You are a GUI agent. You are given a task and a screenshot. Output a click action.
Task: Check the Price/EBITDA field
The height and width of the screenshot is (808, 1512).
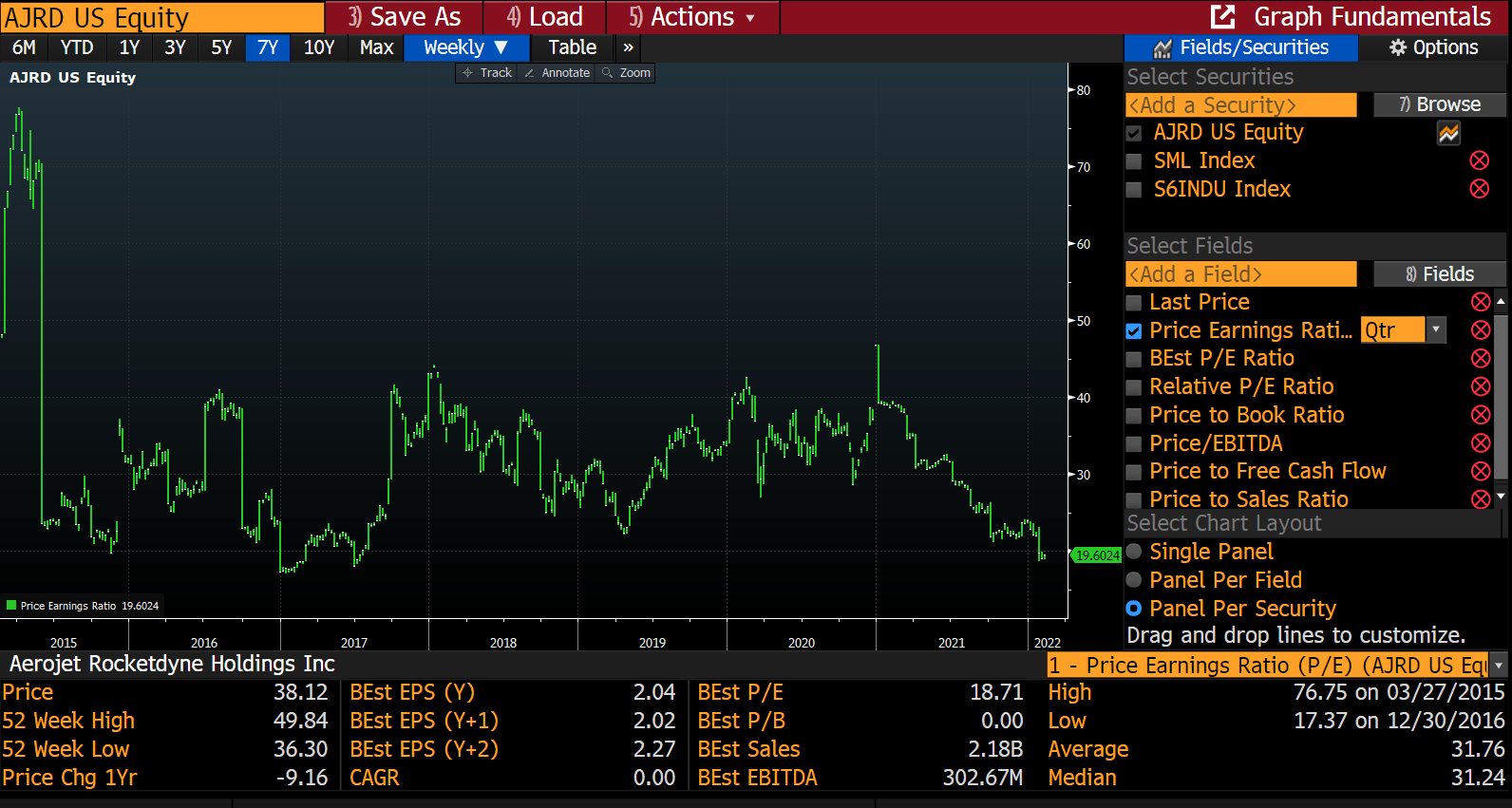(x=1133, y=444)
